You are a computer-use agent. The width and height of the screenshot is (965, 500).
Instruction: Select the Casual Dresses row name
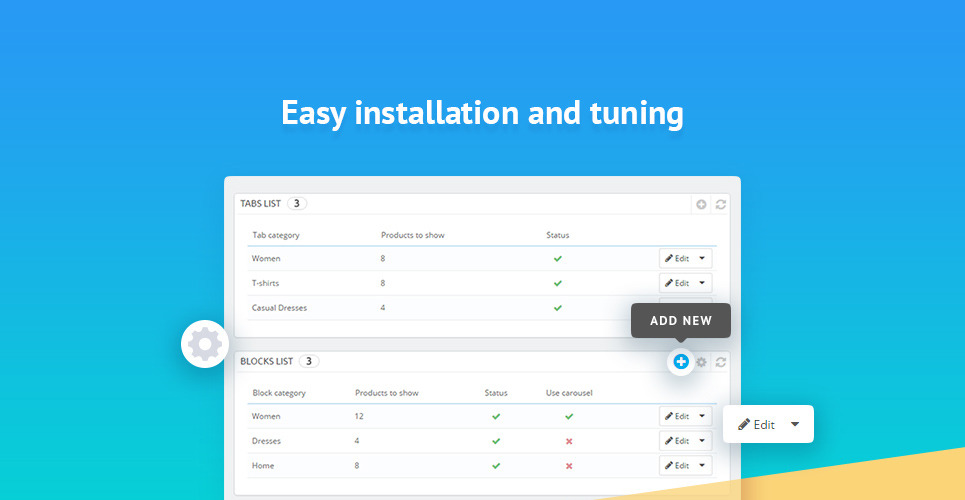click(x=280, y=308)
